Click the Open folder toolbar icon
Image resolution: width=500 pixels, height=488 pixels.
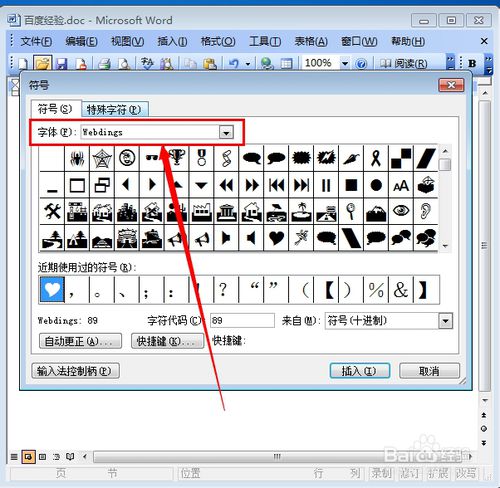43,63
